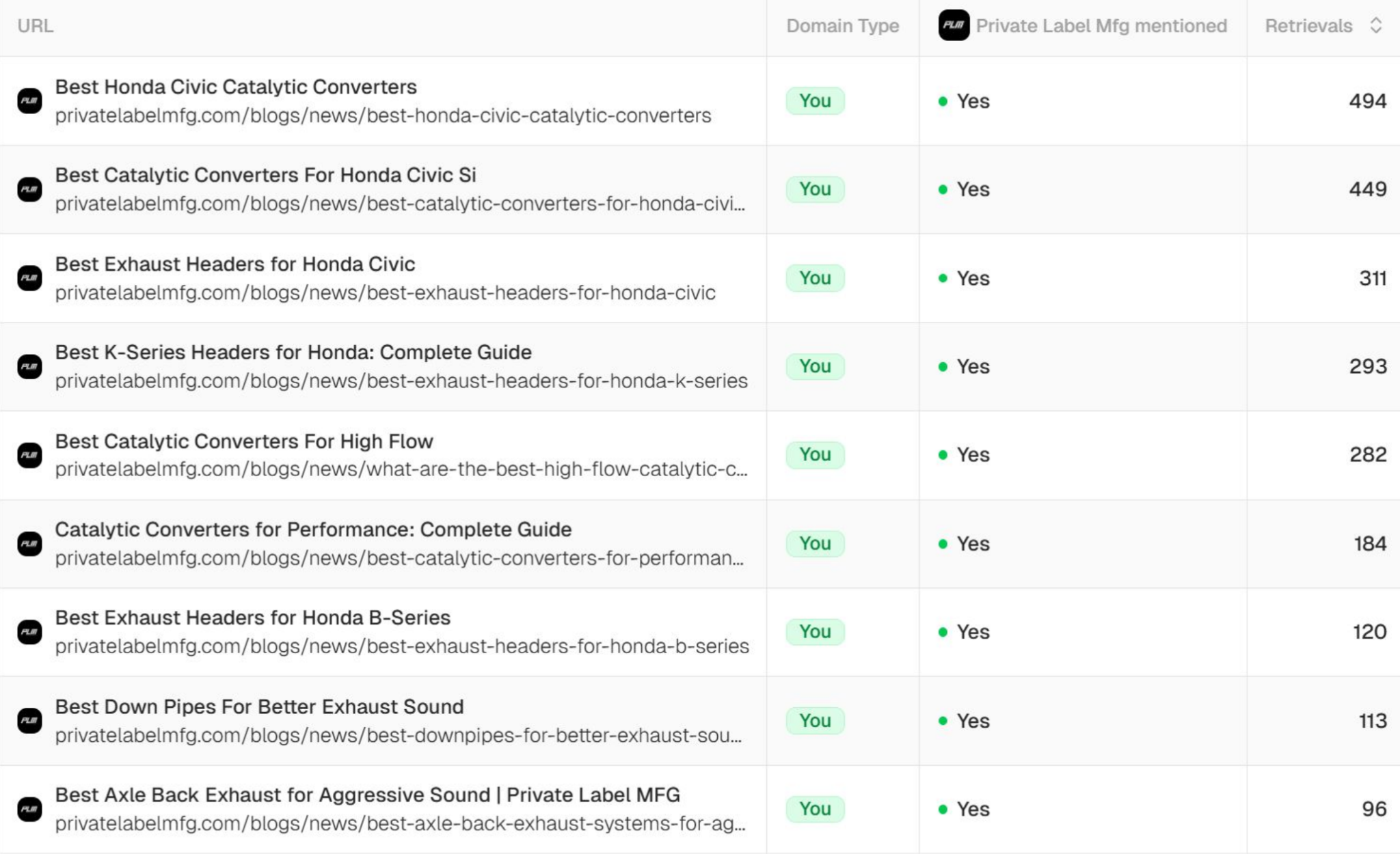Click favicon beside Best Exhaust Headers for Honda Civic

click(x=29, y=278)
